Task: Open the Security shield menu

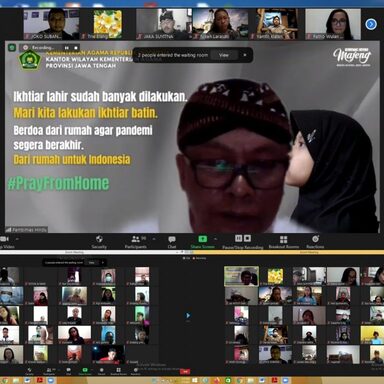Action: point(99,242)
